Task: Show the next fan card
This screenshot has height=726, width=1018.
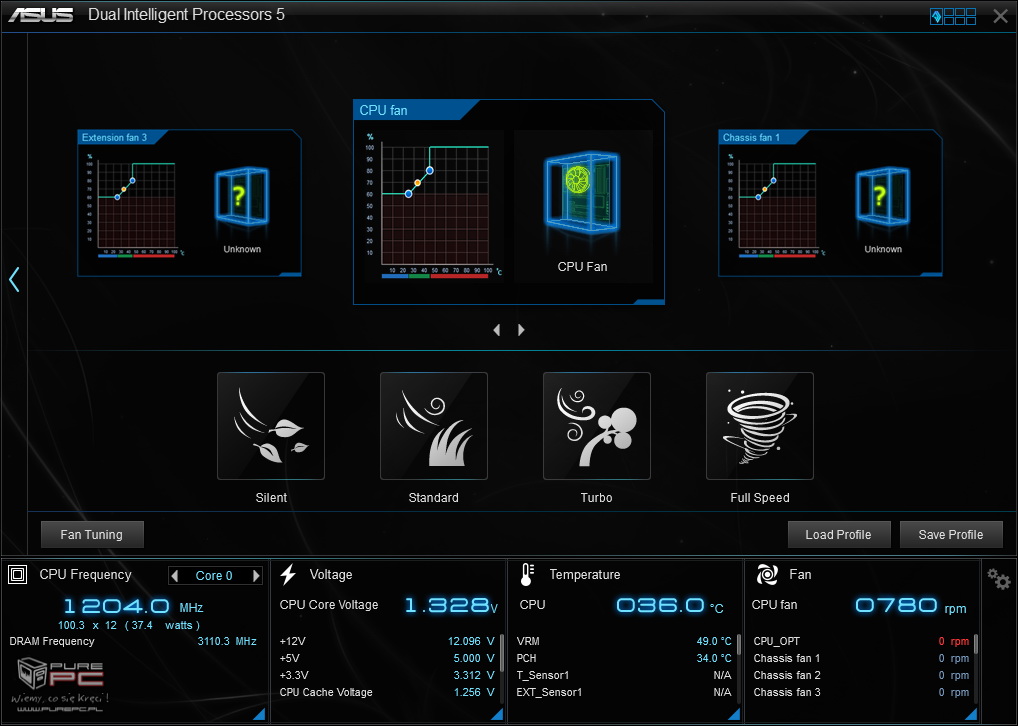Action: point(521,330)
